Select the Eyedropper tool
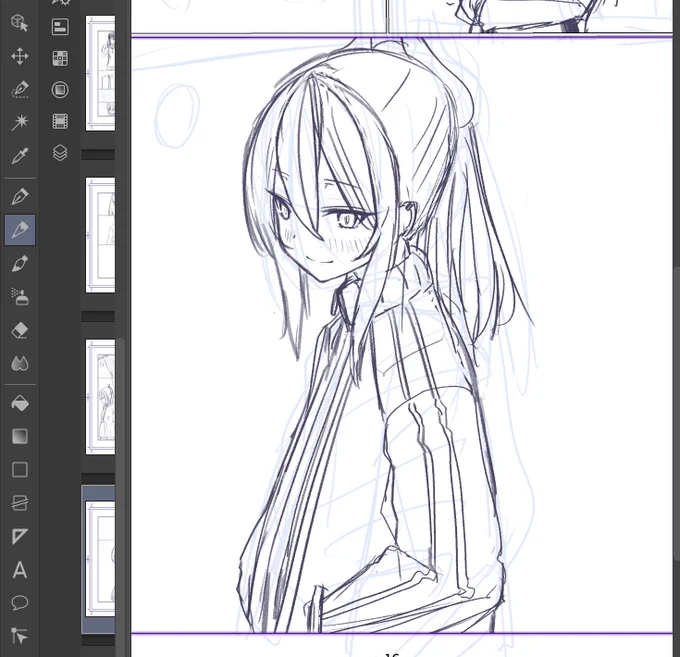Screen dimensions: 680x657 (x=20, y=155)
